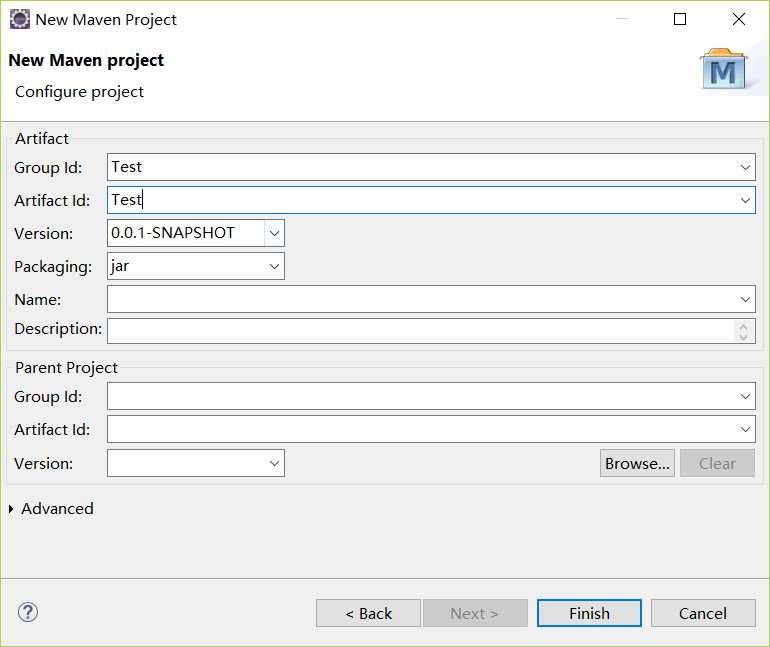This screenshot has width=770, height=647.
Task: Click the Browse... button
Action: [637, 463]
